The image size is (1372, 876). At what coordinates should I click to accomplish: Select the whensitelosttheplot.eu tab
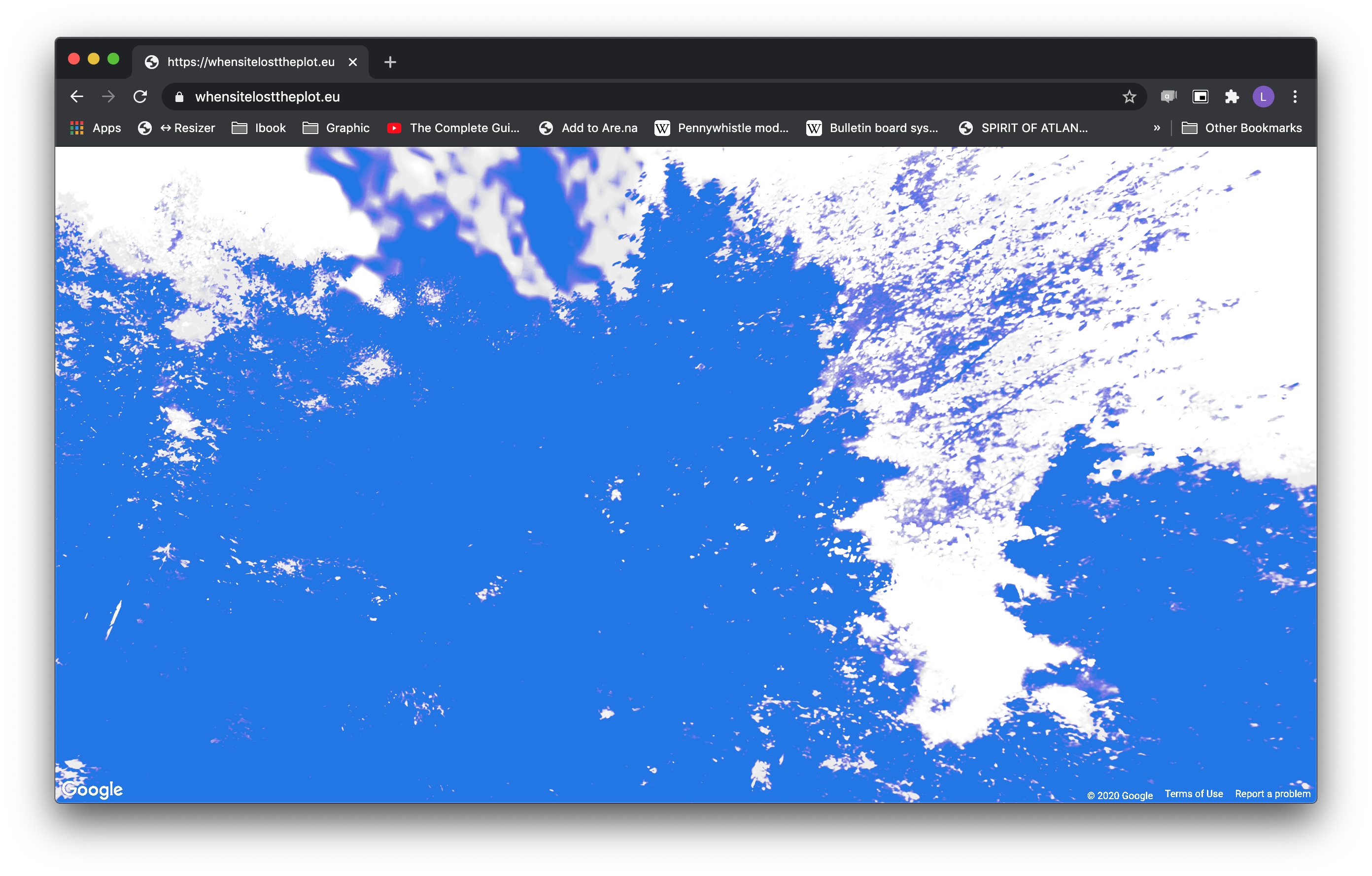251,62
